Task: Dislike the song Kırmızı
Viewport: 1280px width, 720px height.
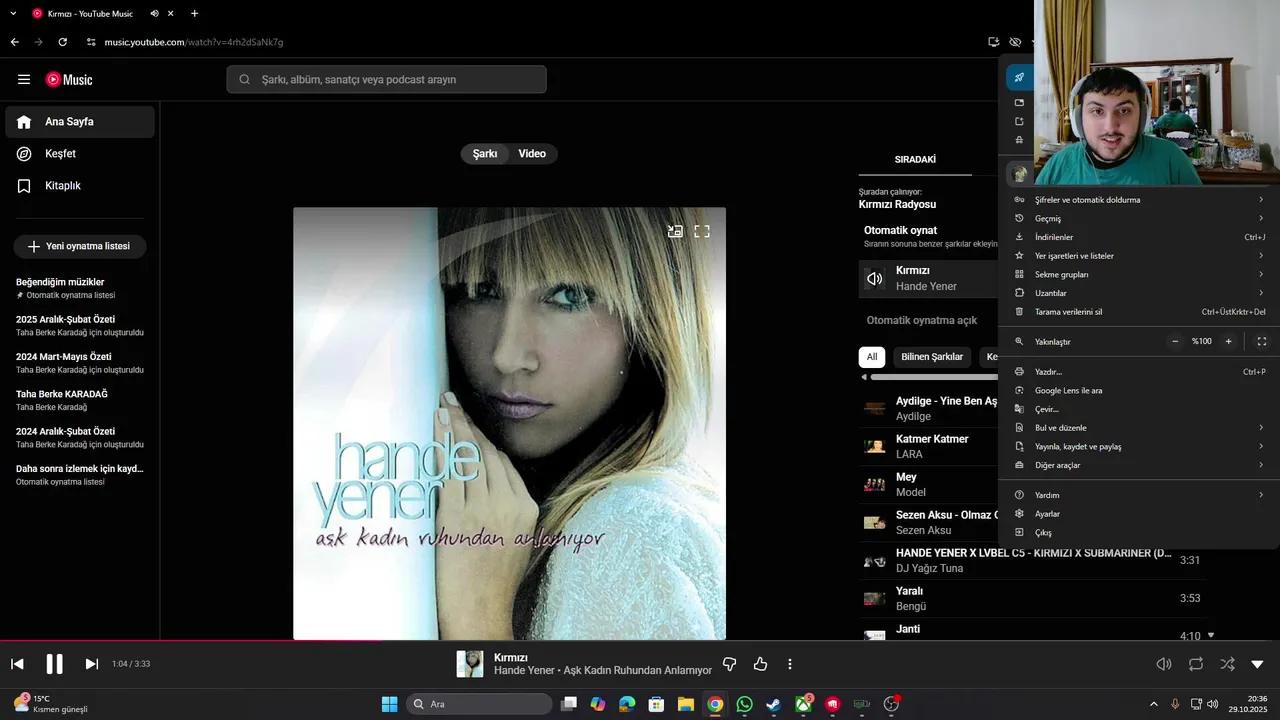Action: pyautogui.click(x=730, y=664)
